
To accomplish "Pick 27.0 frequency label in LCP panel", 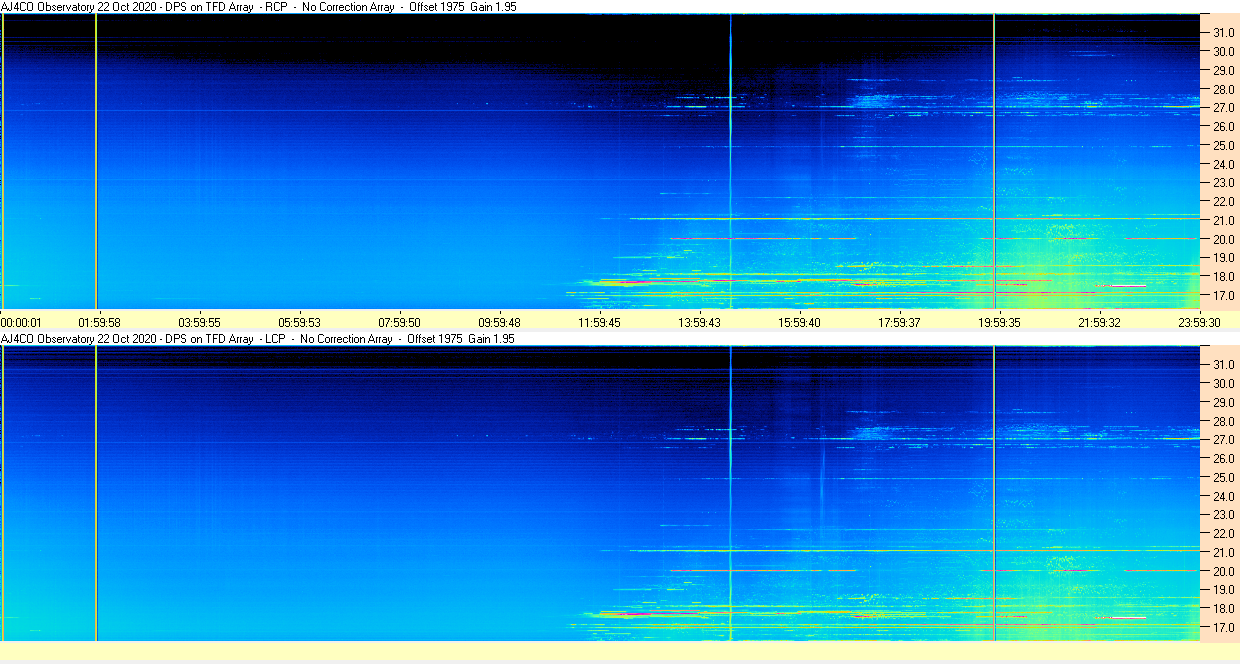I will pos(1223,440).
